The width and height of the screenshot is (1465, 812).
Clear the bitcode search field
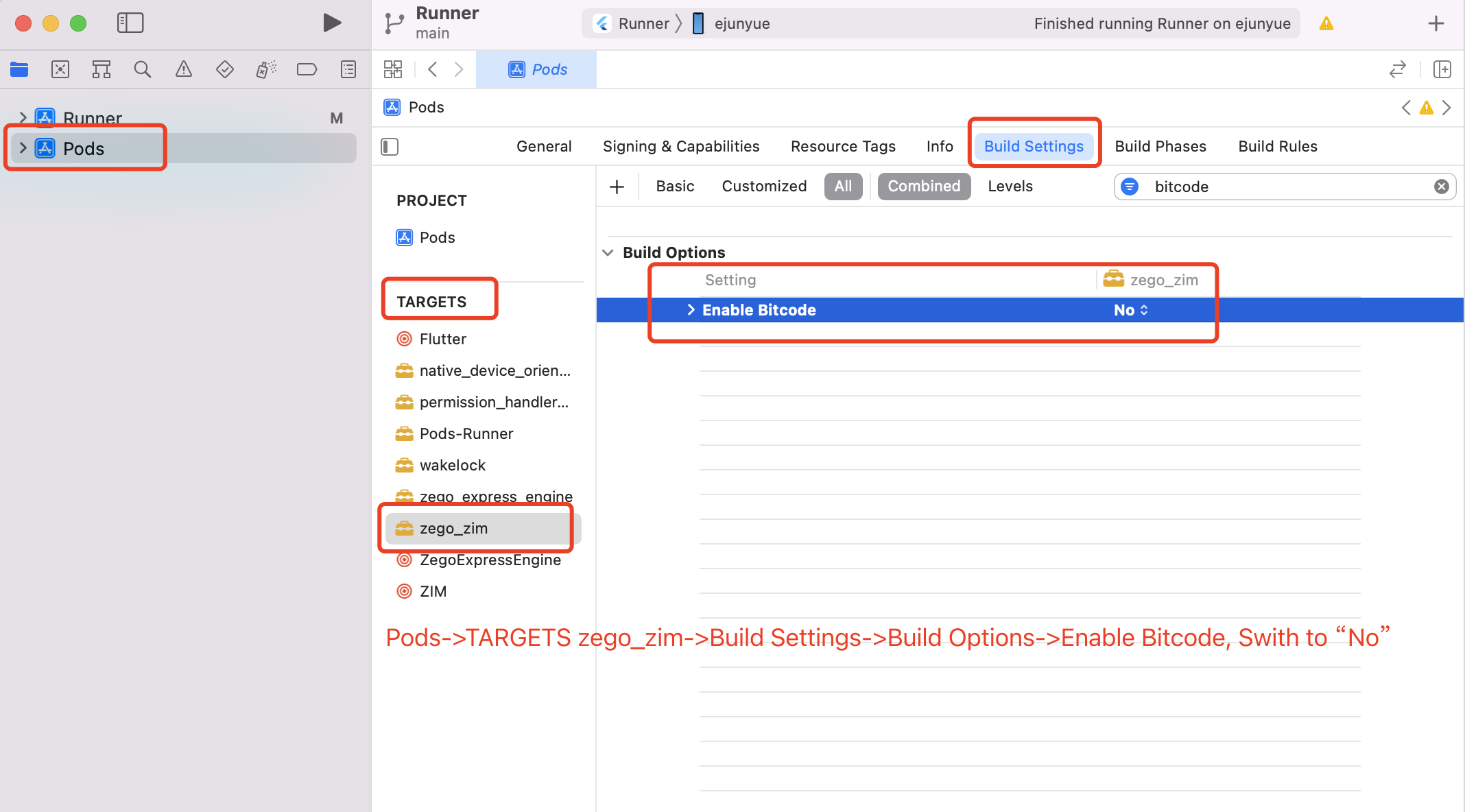1441,187
